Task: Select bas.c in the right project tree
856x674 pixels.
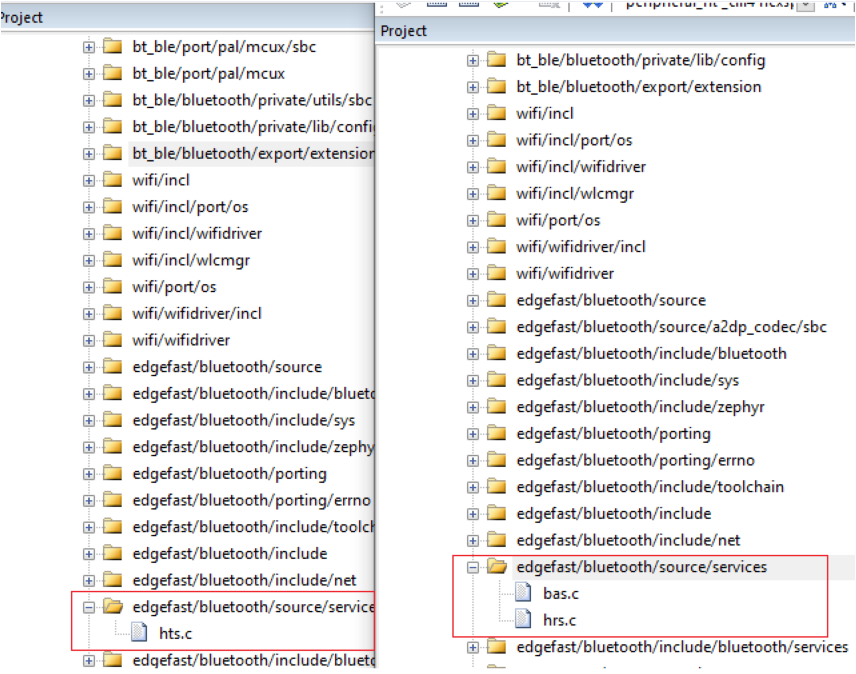Action: [x=561, y=594]
